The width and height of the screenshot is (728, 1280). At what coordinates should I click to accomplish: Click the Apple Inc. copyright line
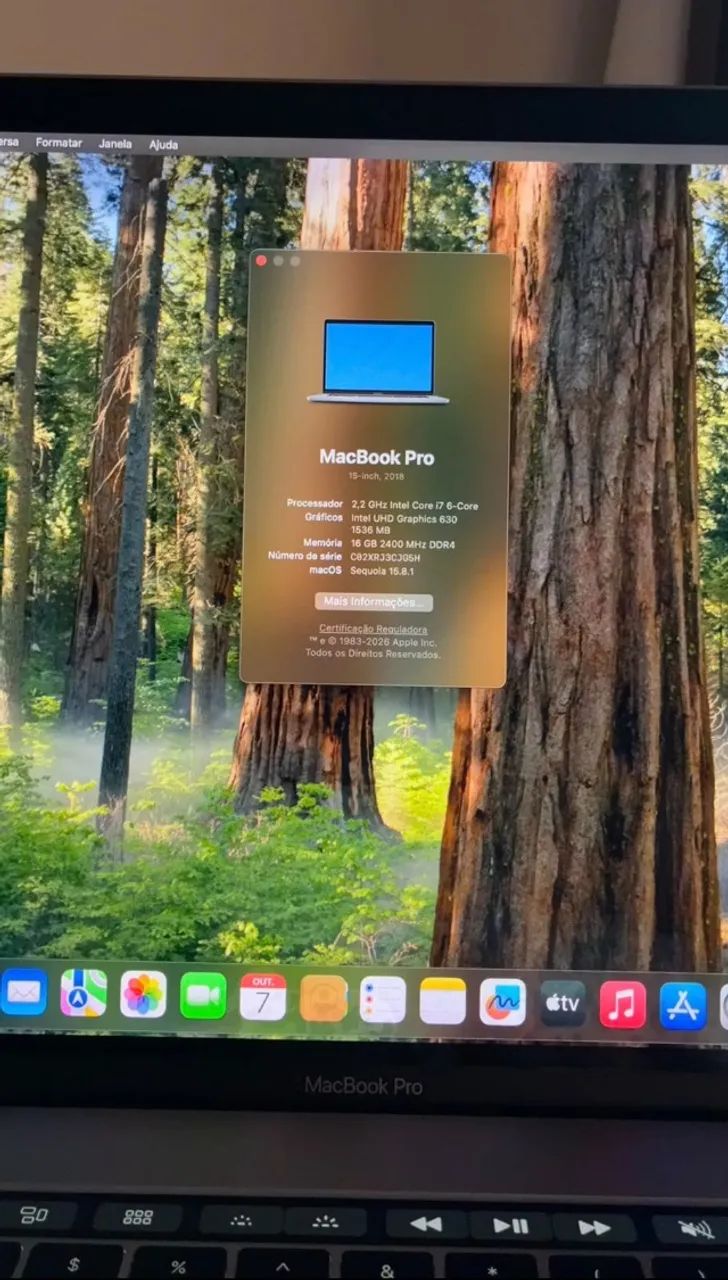click(373, 642)
